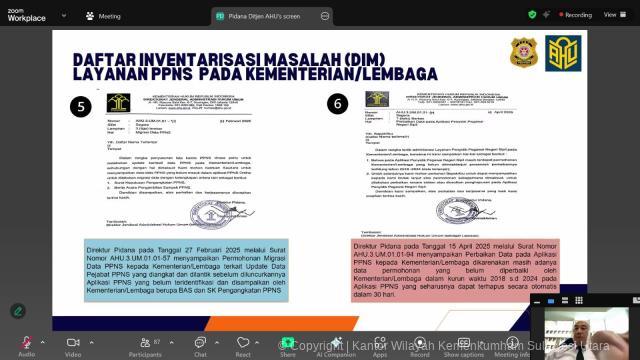
Task: Open audio options arrow beside Audio
Action: (43, 342)
